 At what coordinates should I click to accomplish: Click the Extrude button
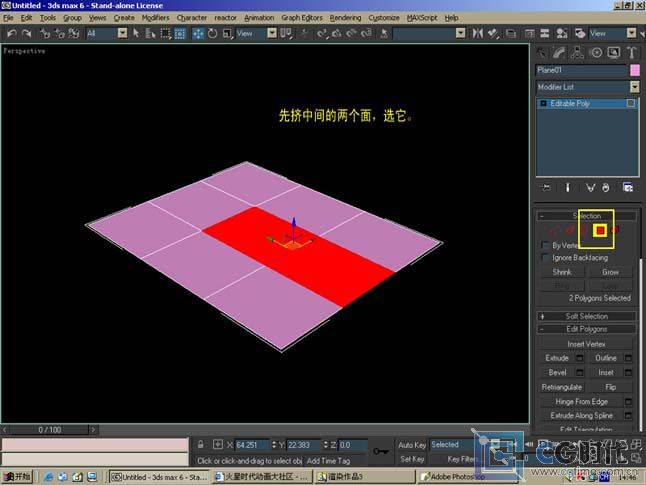(557, 358)
